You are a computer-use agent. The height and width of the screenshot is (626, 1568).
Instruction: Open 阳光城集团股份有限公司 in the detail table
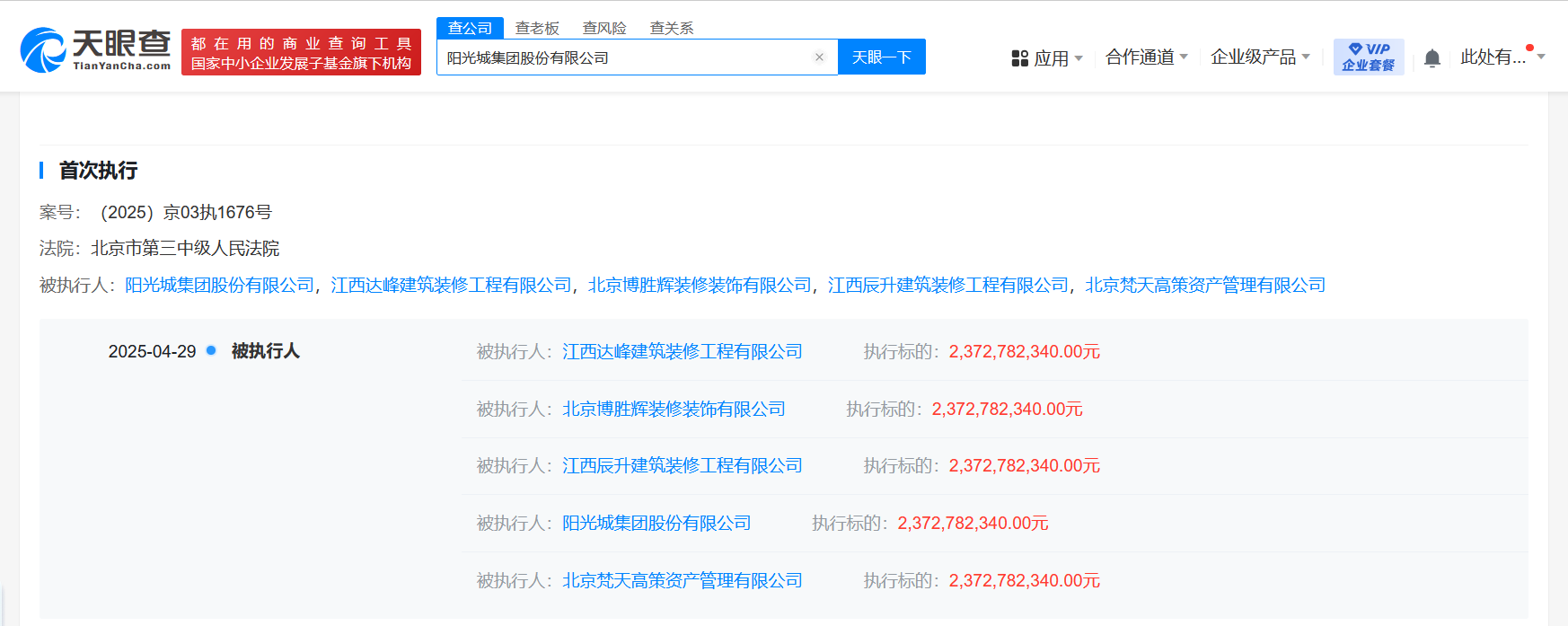[x=656, y=523]
